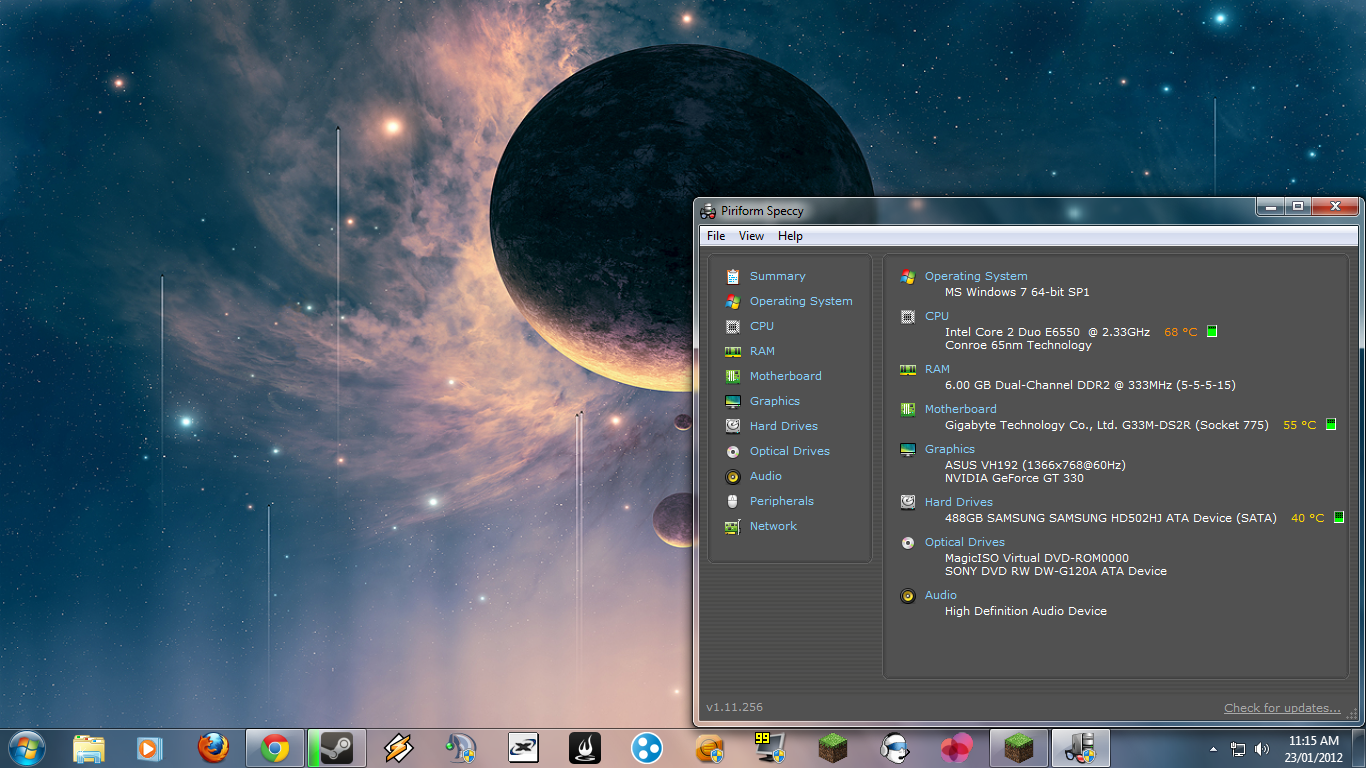The image size is (1366, 768).
Task: Click the Audio section icon
Action: coord(763,476)
